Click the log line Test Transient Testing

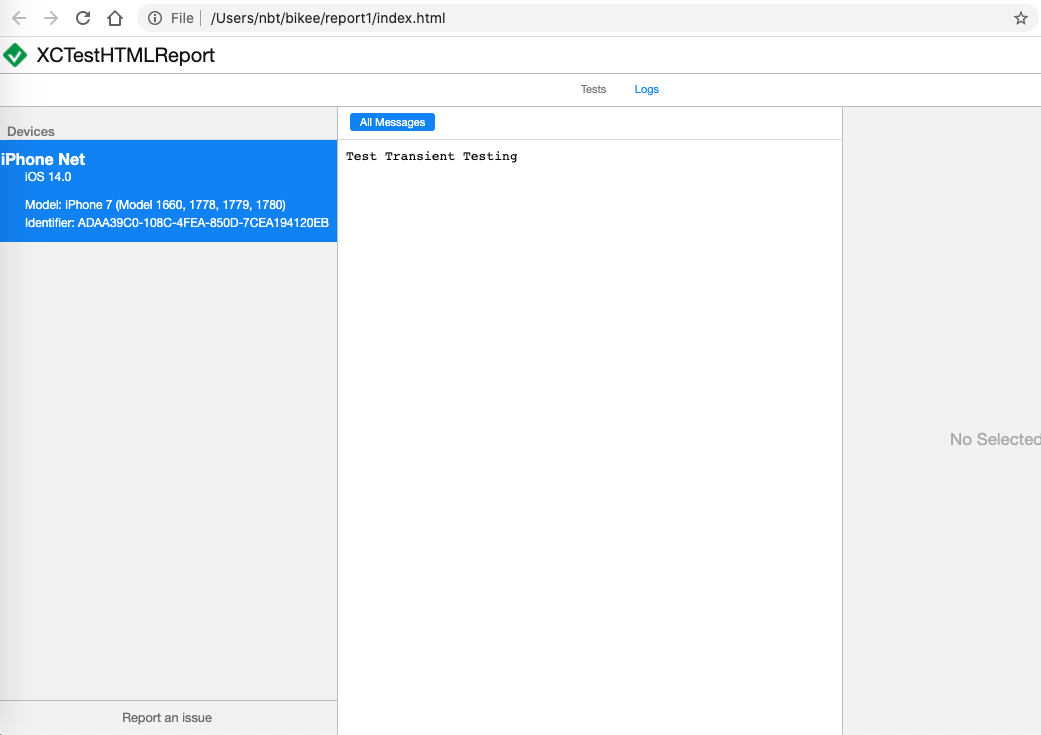point(432,157)
